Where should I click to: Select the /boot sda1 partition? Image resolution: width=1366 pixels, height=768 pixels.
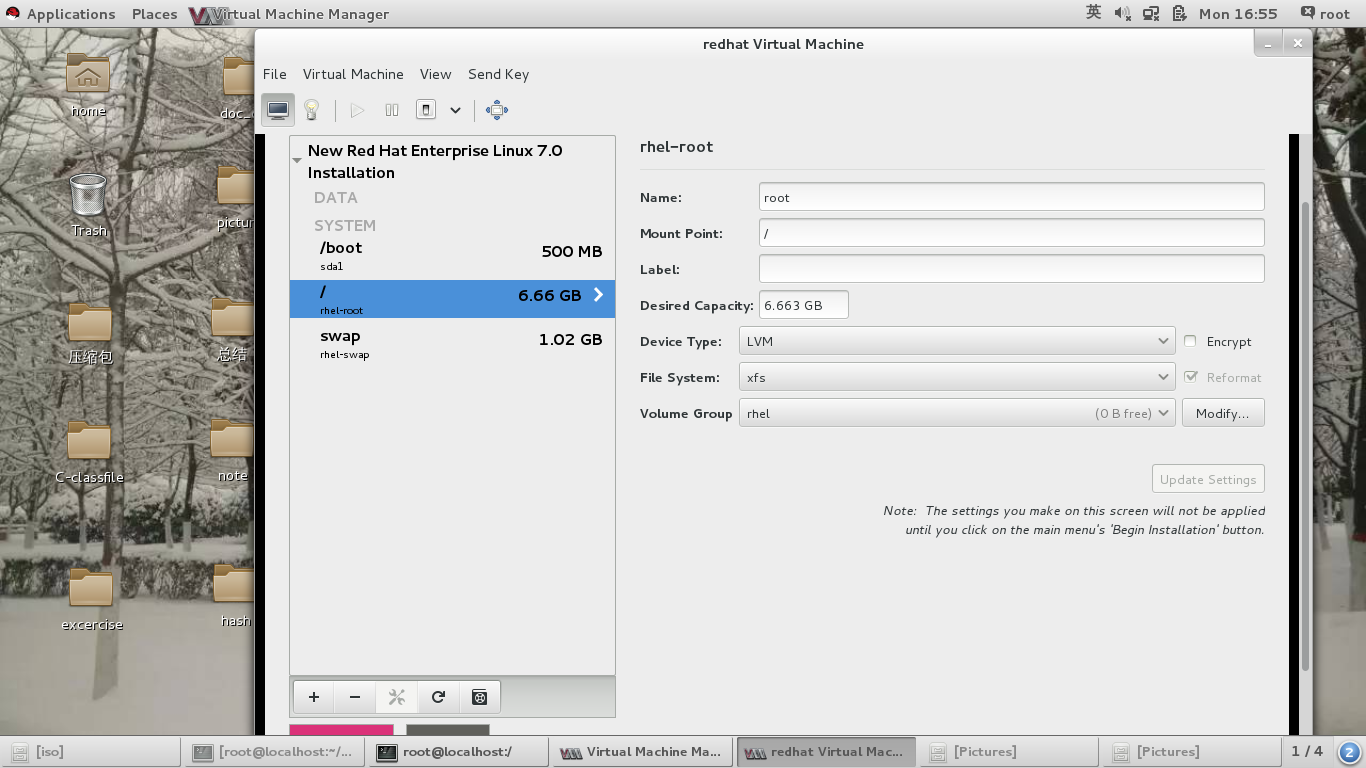coord(452,255)
